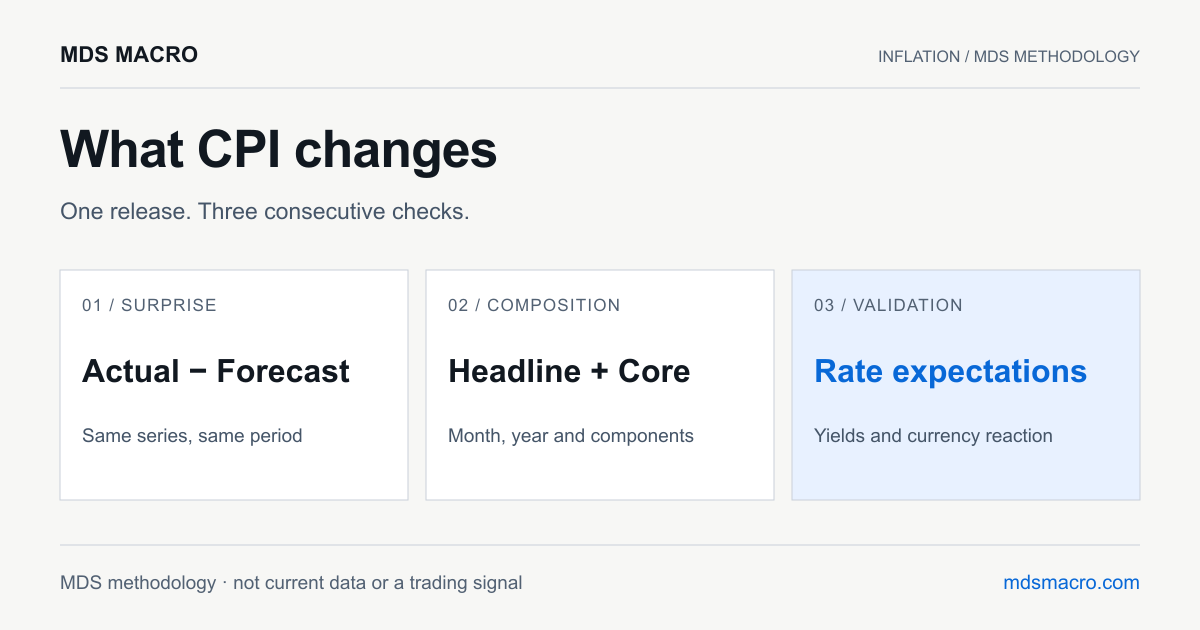Select the 03 / VALIDATION card label

888,305
